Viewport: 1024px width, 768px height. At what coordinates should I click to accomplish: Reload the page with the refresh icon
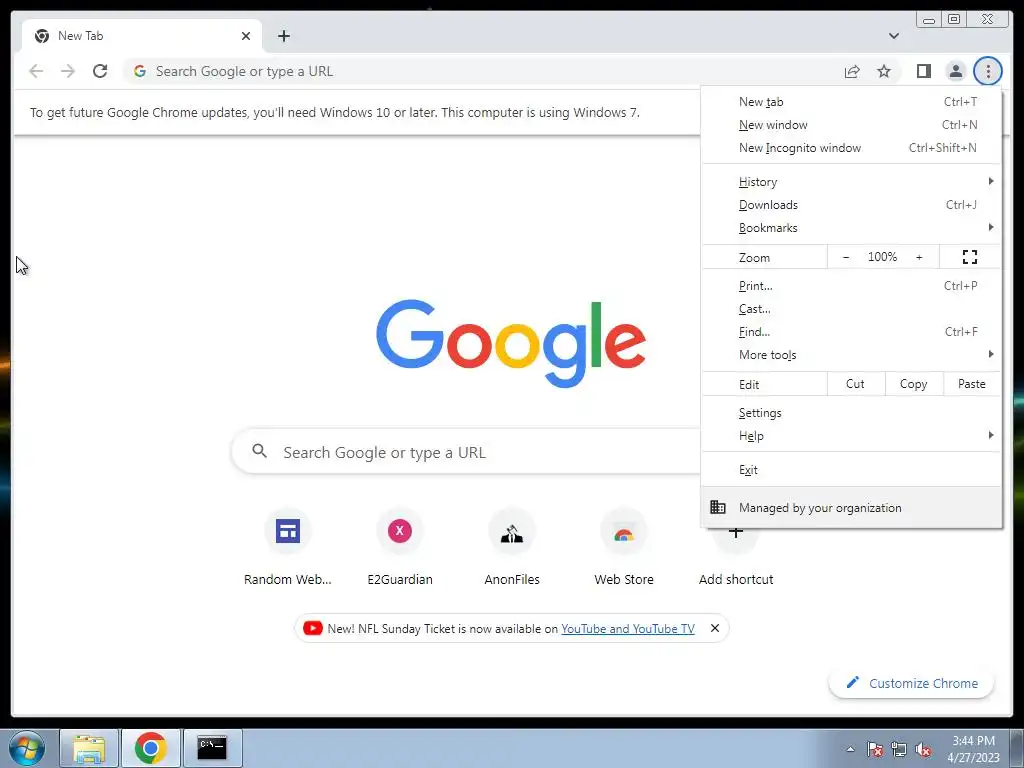point(100,71)
